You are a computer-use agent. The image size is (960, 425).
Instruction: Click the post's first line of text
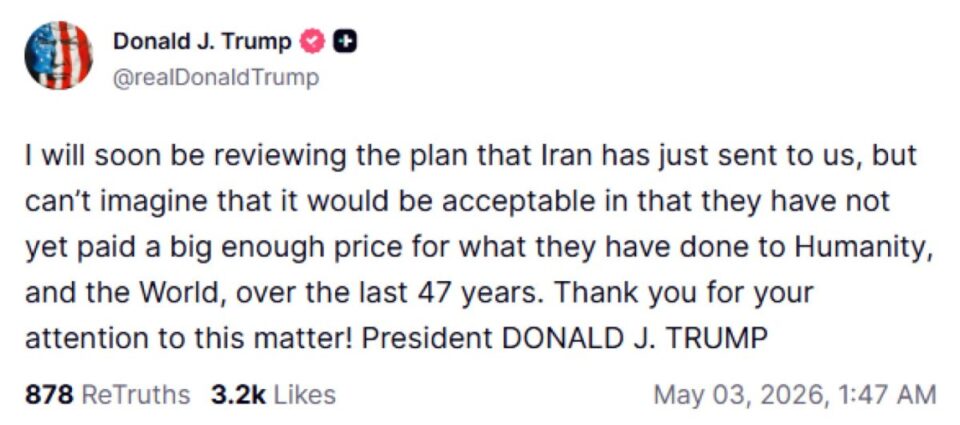click(471, 156)
